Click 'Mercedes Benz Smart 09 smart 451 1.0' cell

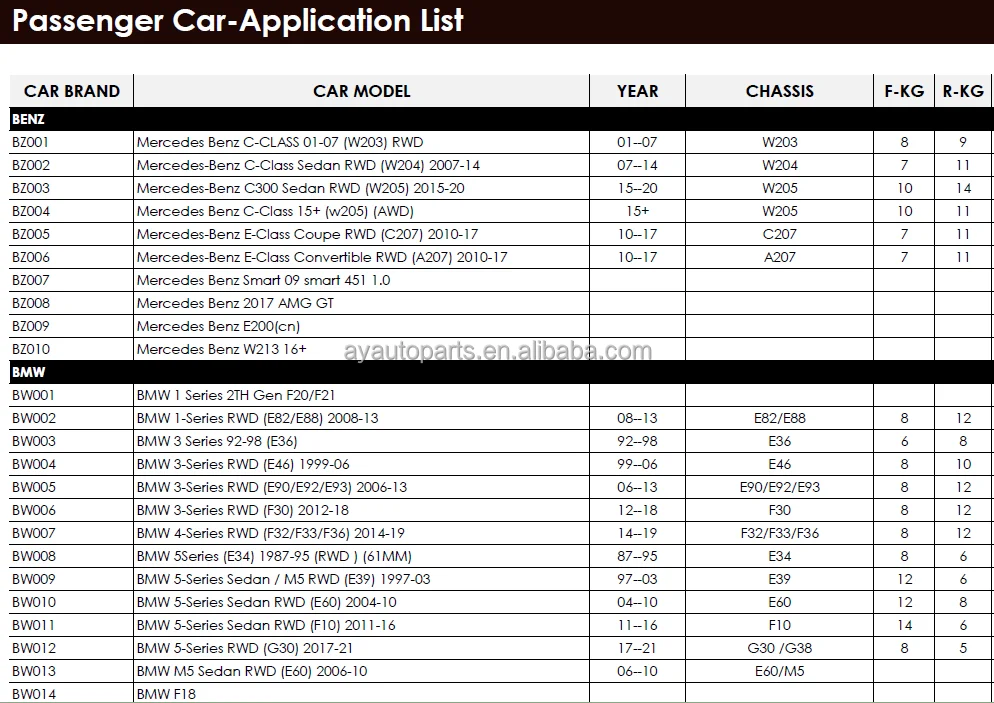[x=361, y=280]
